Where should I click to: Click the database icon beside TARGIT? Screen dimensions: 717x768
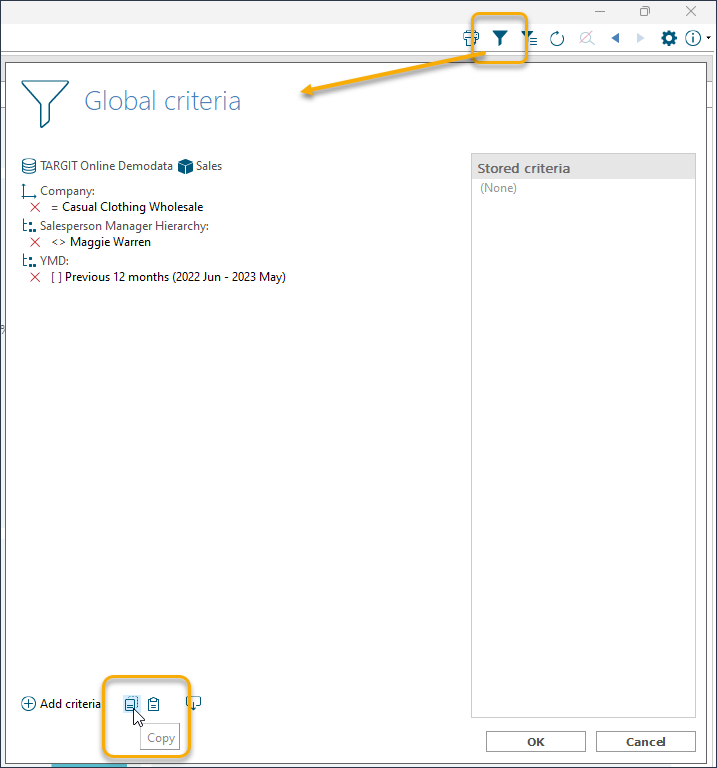(x=29, y=166)
